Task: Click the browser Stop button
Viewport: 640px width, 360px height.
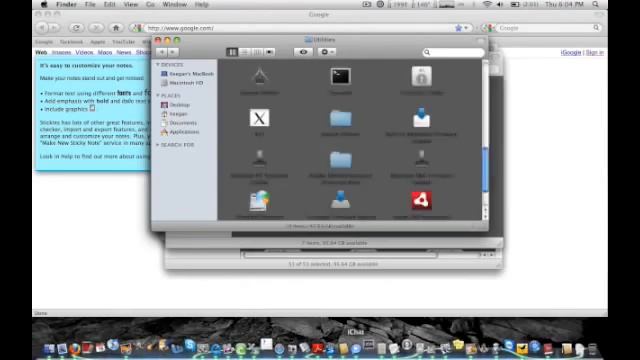Action: [x=96, y=28]
